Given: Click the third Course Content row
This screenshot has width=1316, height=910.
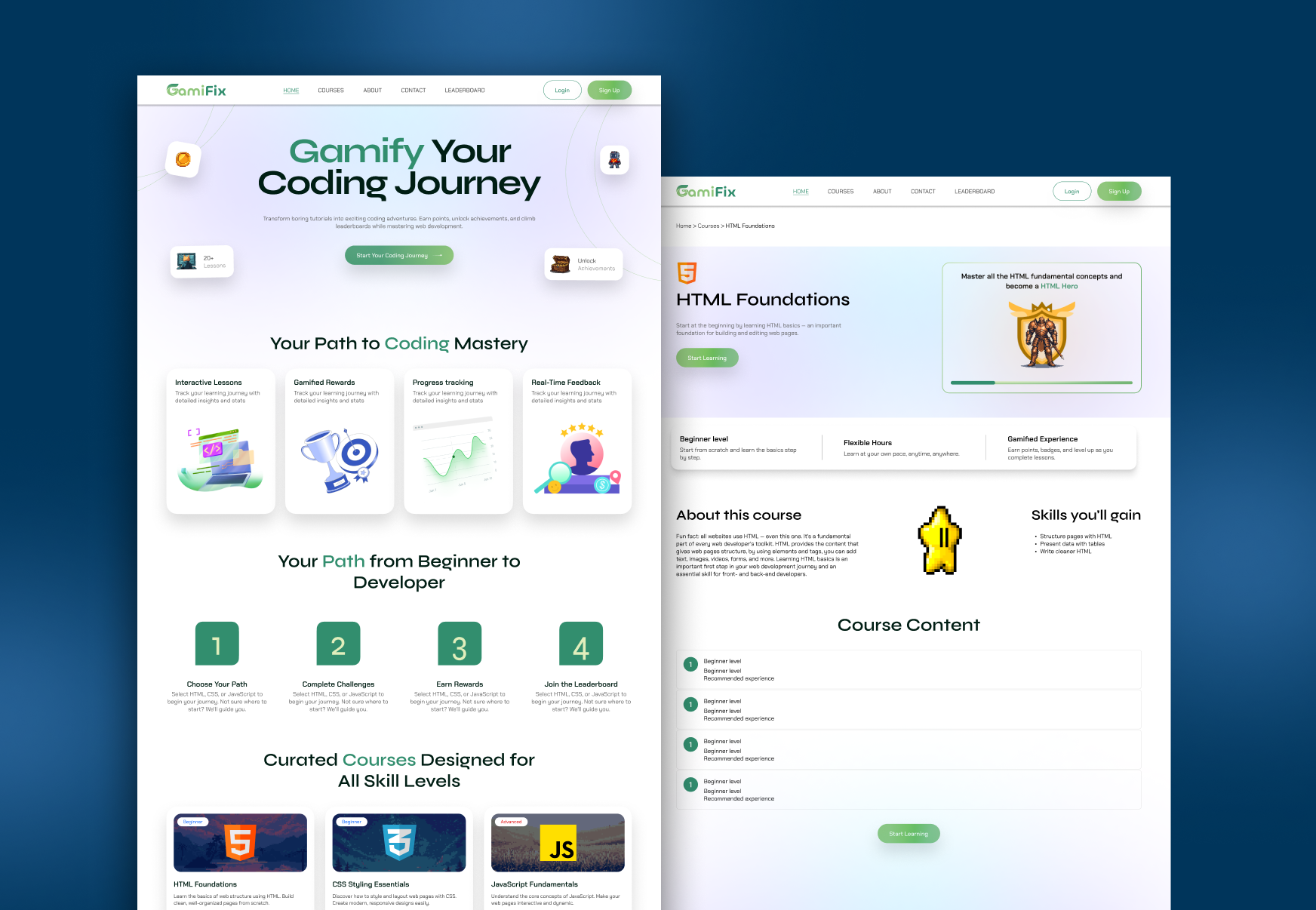Looking at the screenshot, I should pyautogui.click(x=909, y=749).
